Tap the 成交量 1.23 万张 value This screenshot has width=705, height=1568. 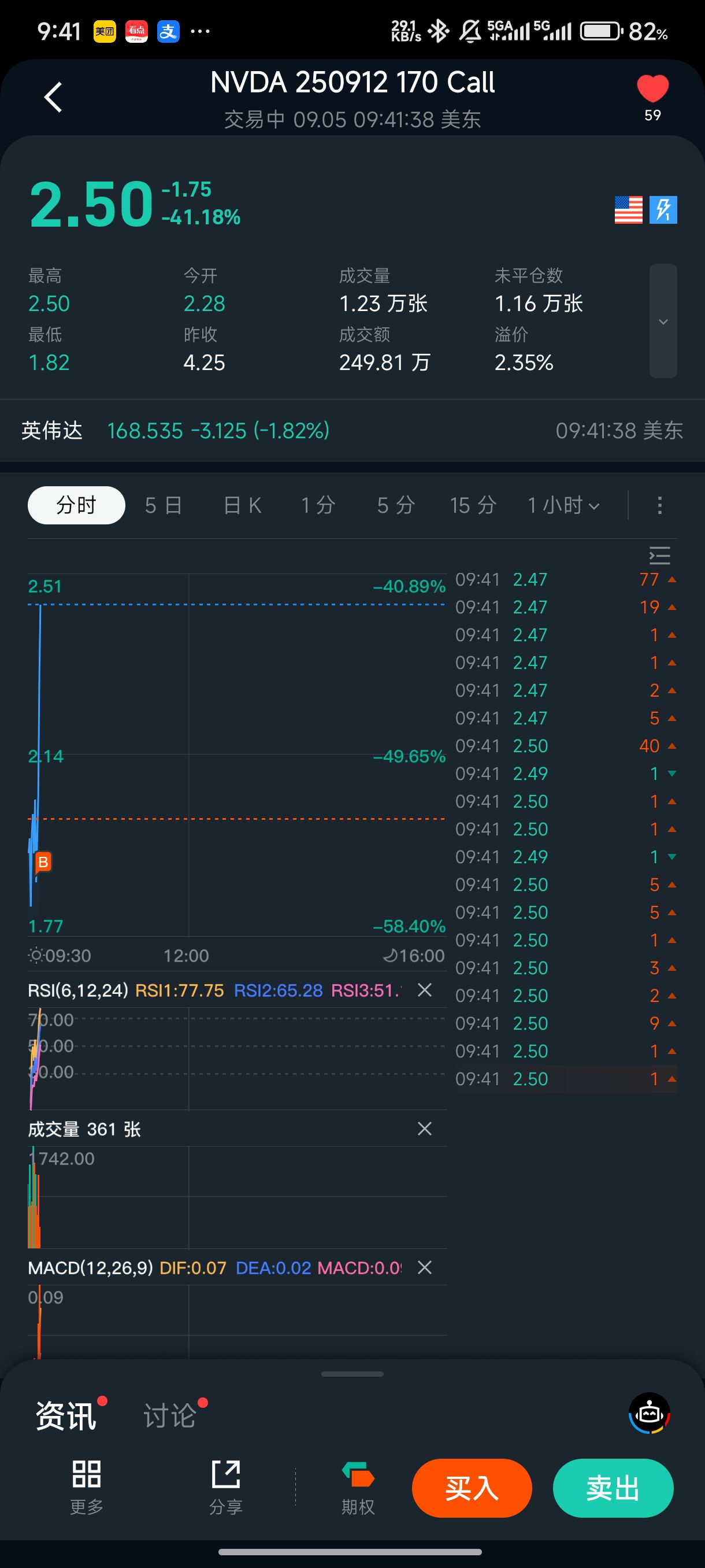(383, 304)
